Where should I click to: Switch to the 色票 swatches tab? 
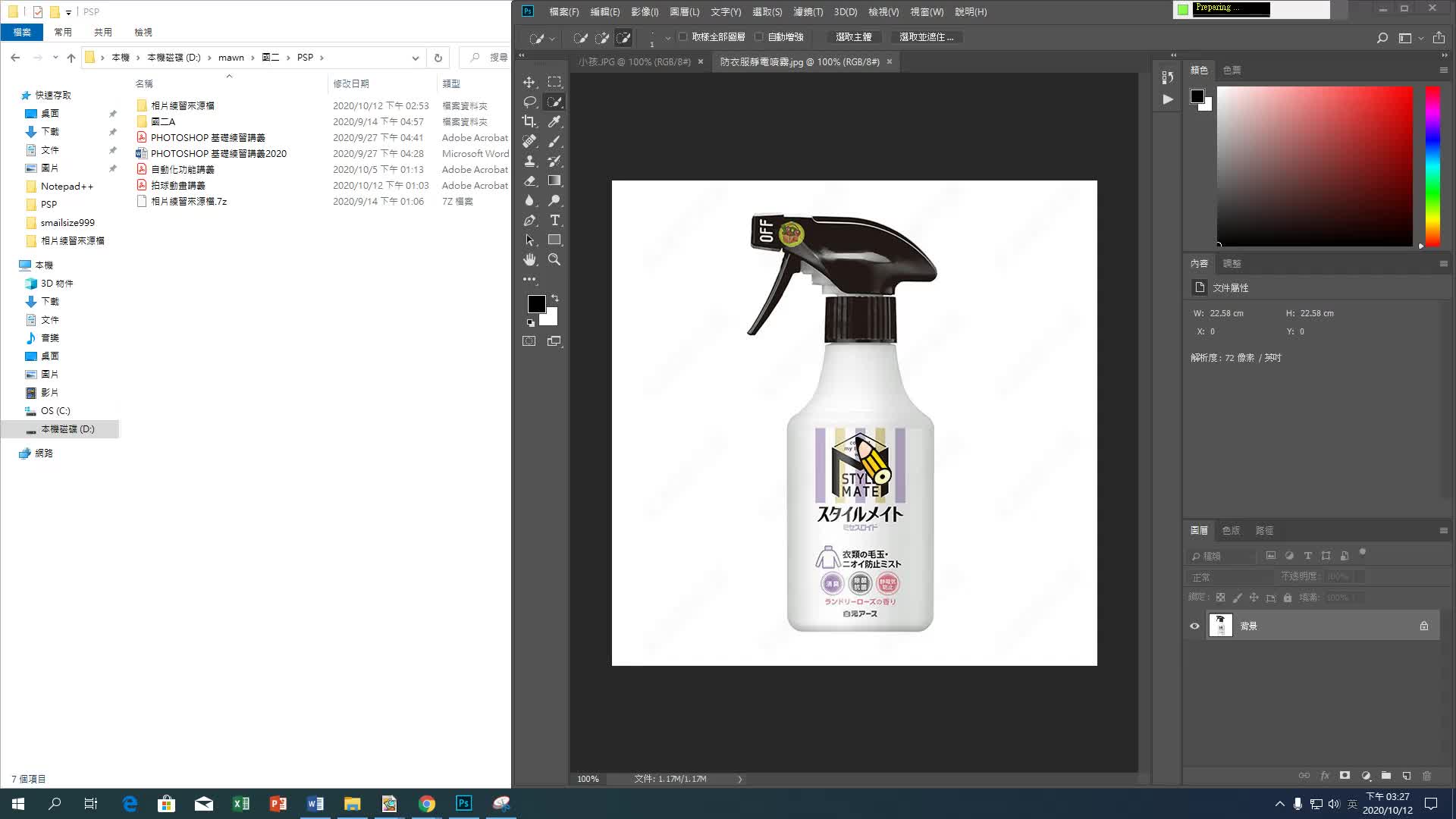click(1232, 70)
